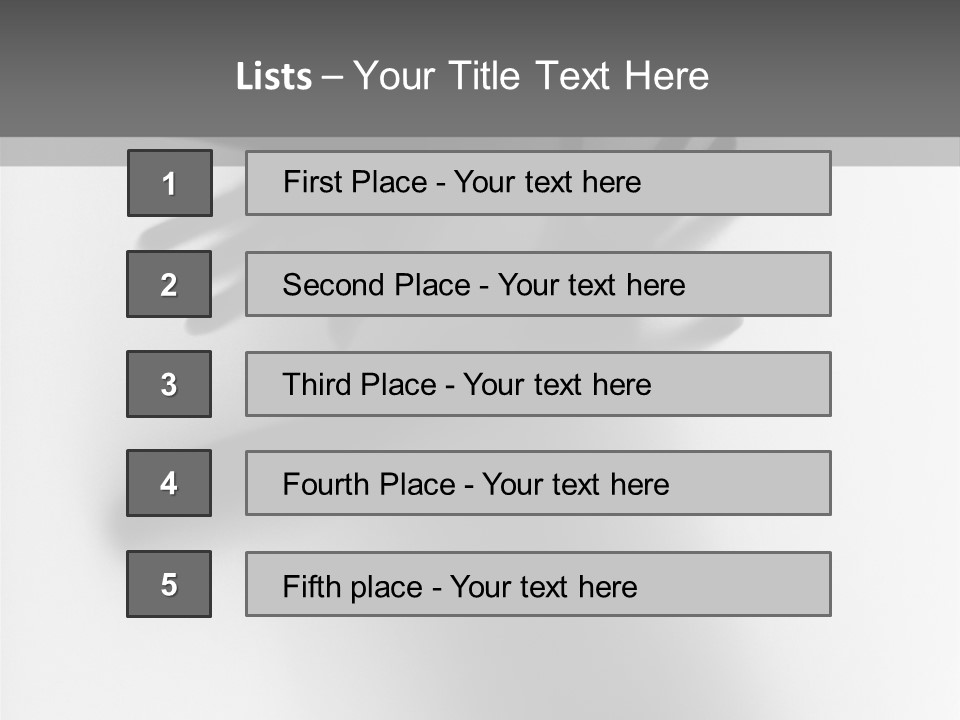The image size is (960, 720).
Task: Click the "Fifth place" text in the list
Action: coord(352,587)
